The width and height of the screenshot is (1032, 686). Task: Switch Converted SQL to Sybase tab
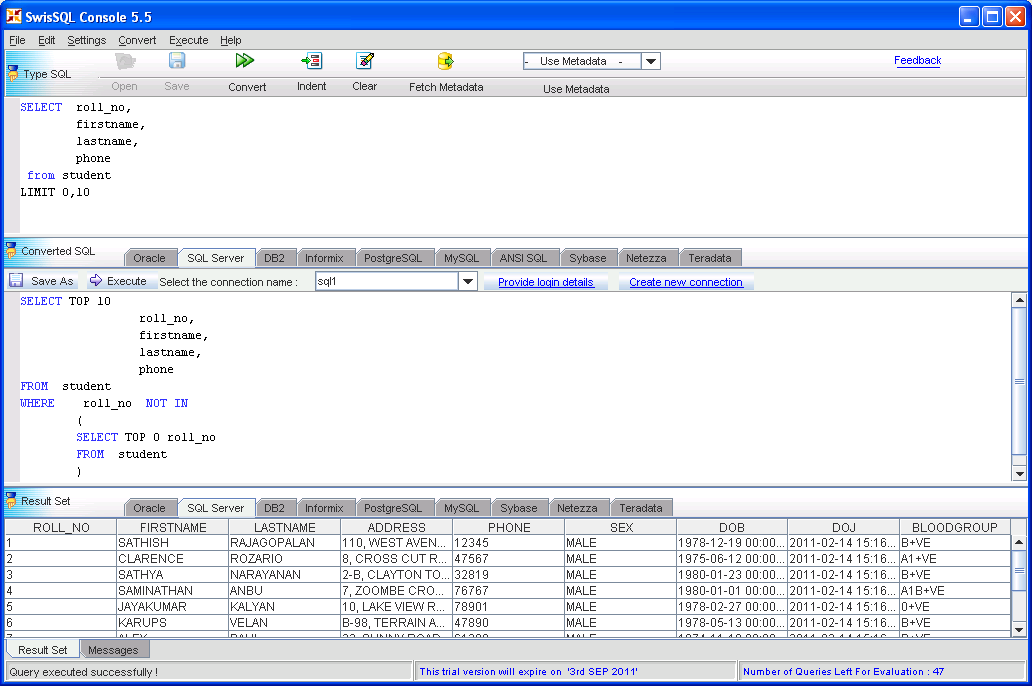pos(588,258)
